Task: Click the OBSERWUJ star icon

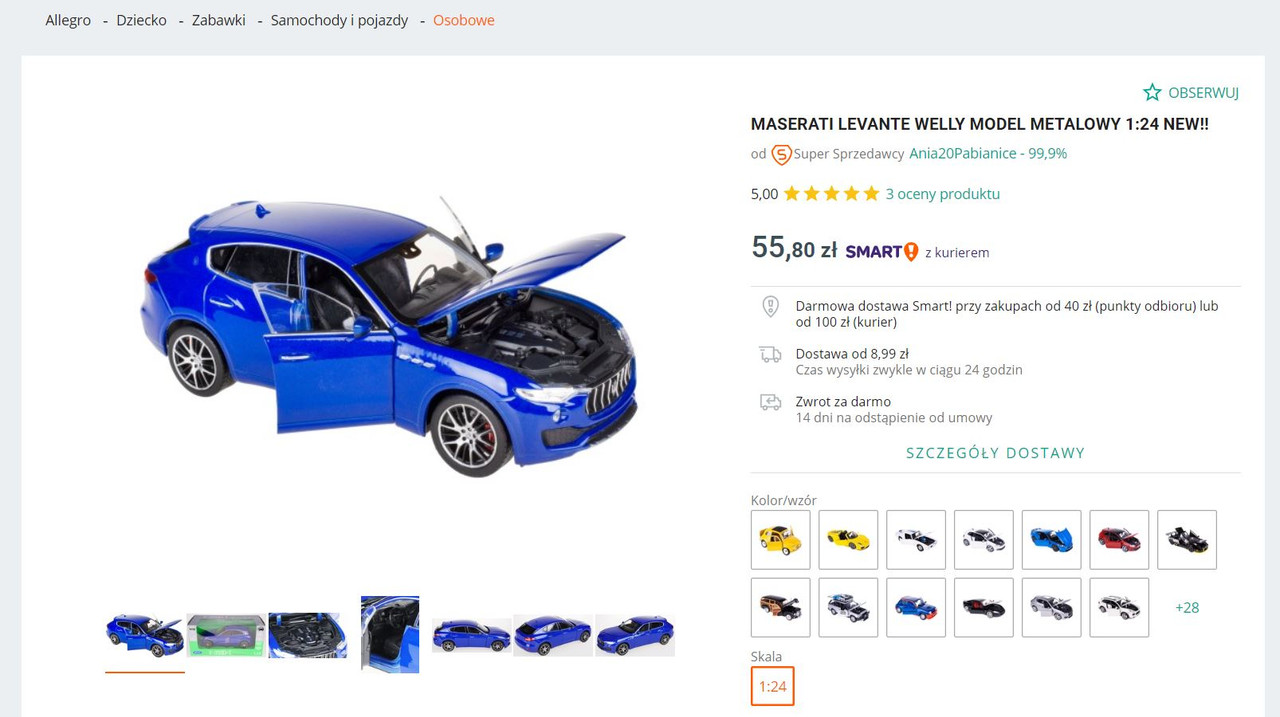Action: coord(1152,92)
